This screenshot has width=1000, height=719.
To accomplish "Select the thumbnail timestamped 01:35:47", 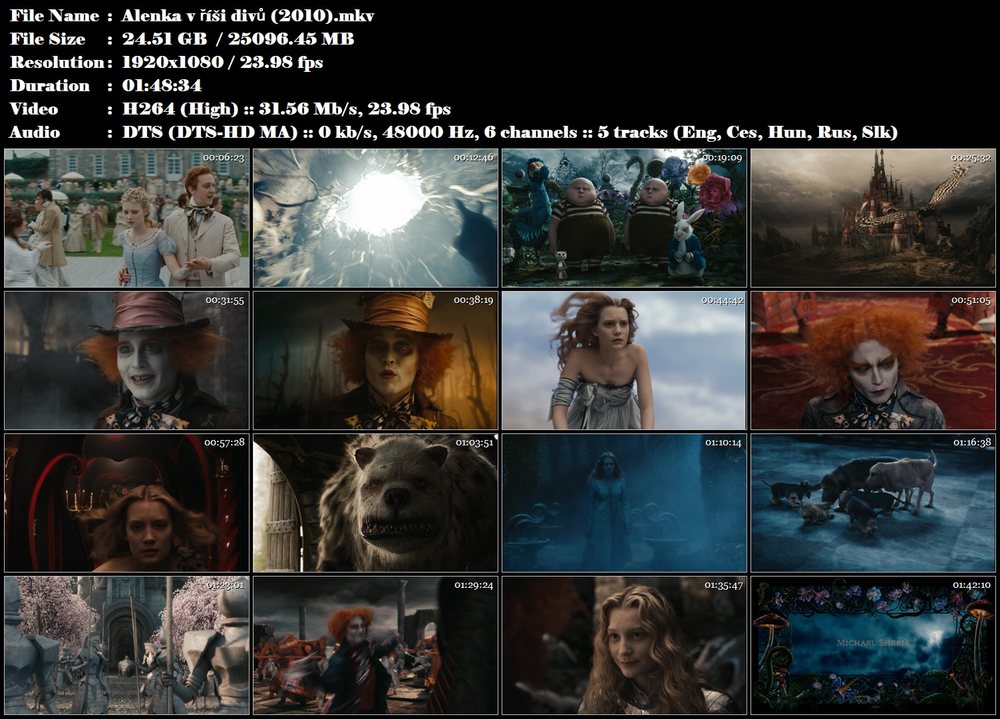I will tap(624, 645).
